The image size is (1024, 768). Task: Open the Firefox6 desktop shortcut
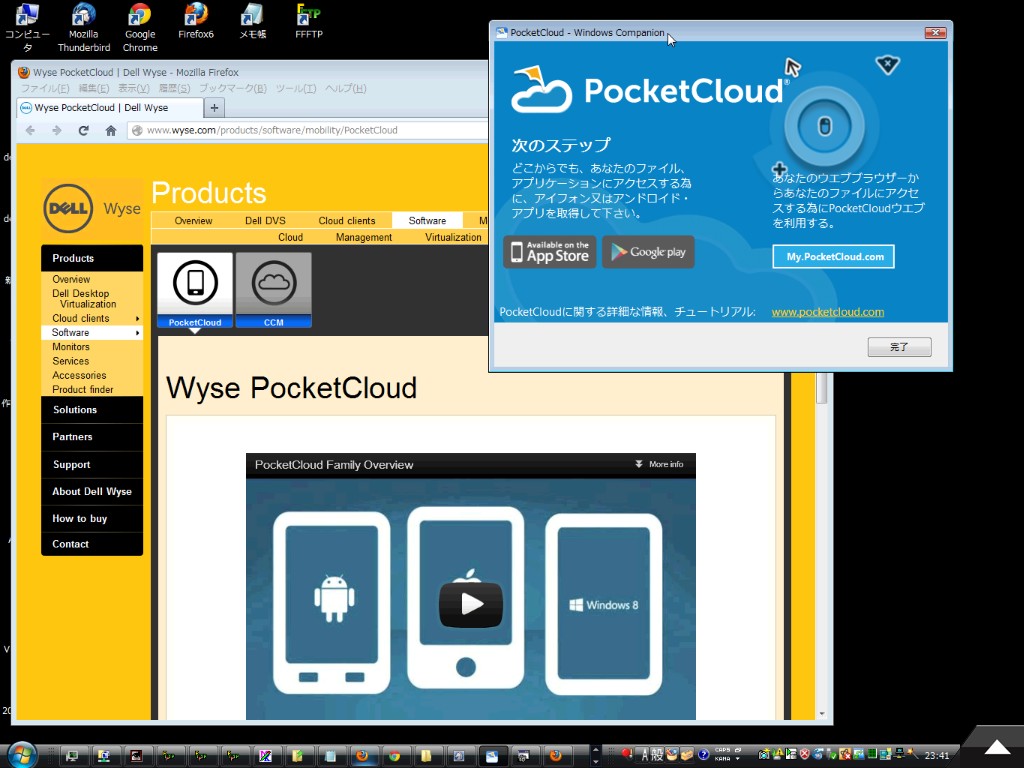tap(196, 21)
